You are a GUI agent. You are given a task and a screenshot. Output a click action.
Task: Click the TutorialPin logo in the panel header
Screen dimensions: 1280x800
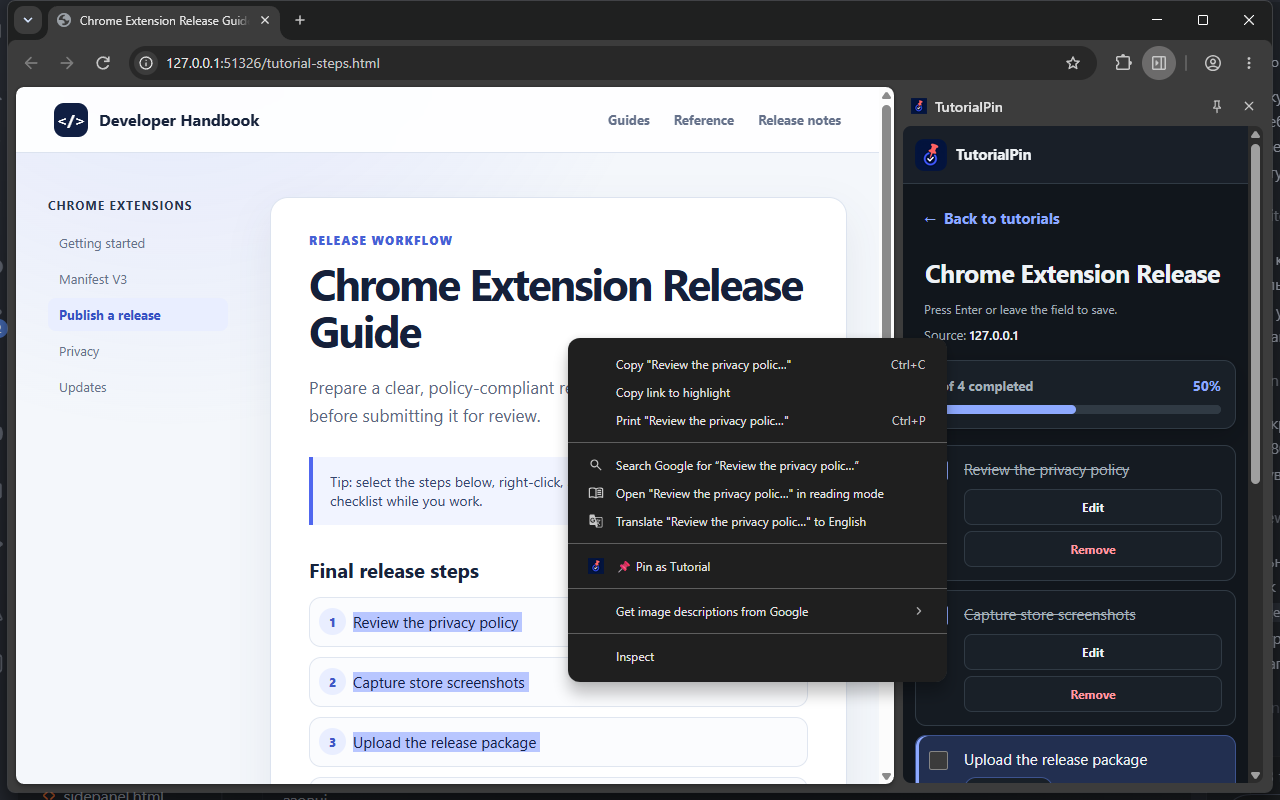tap(931, 155)
